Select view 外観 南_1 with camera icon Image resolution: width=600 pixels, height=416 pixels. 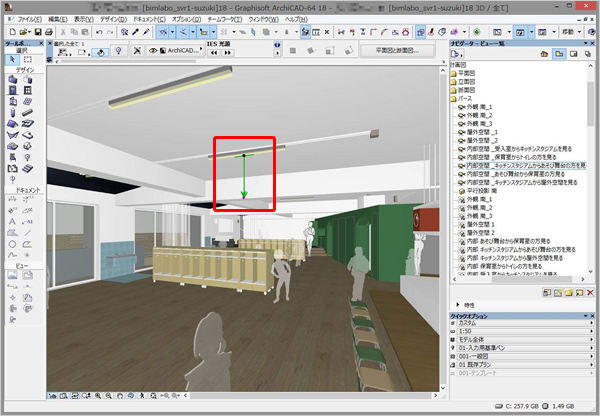click(475, 107)
